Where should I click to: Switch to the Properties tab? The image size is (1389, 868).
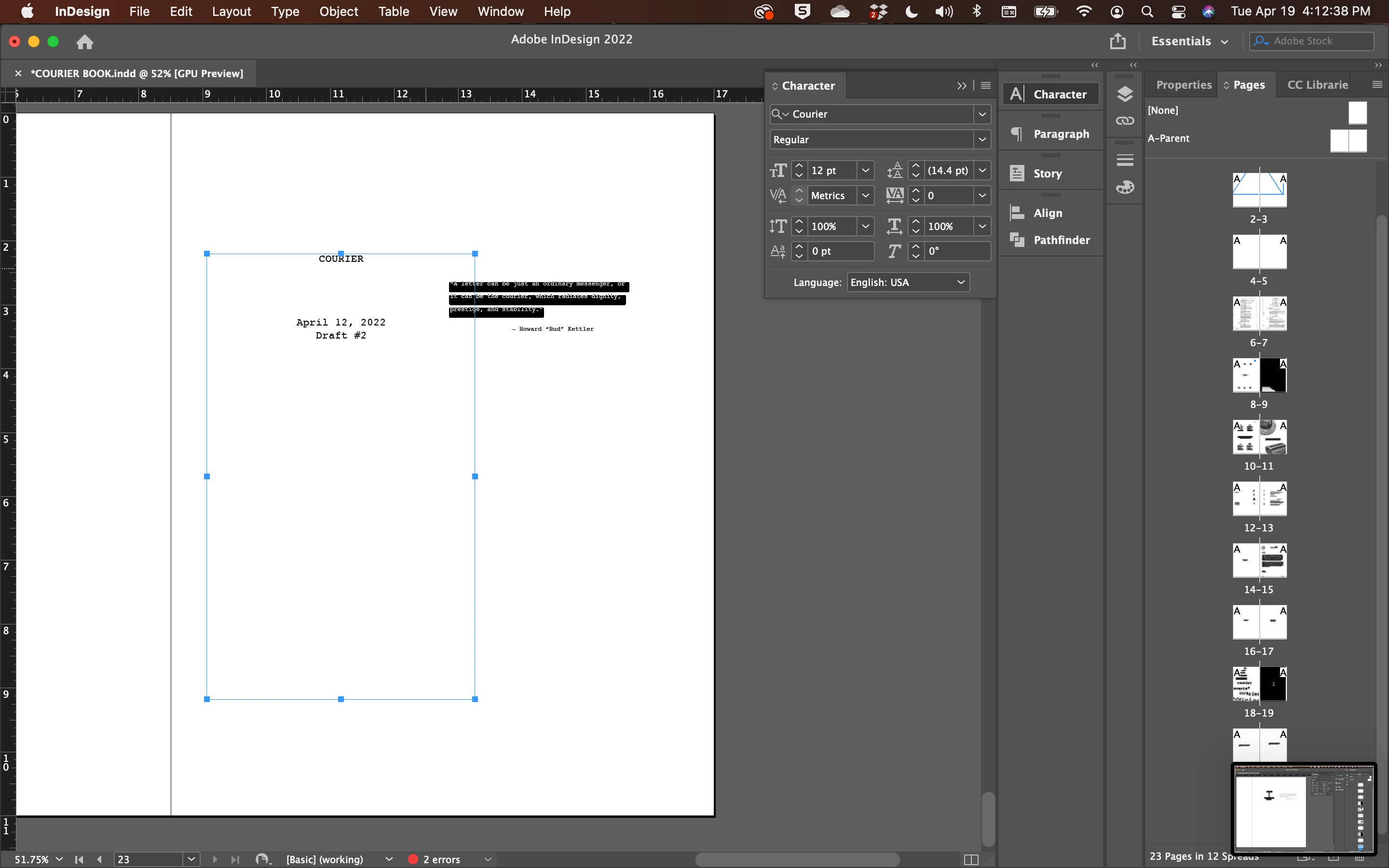click(x=1183, y=85)
